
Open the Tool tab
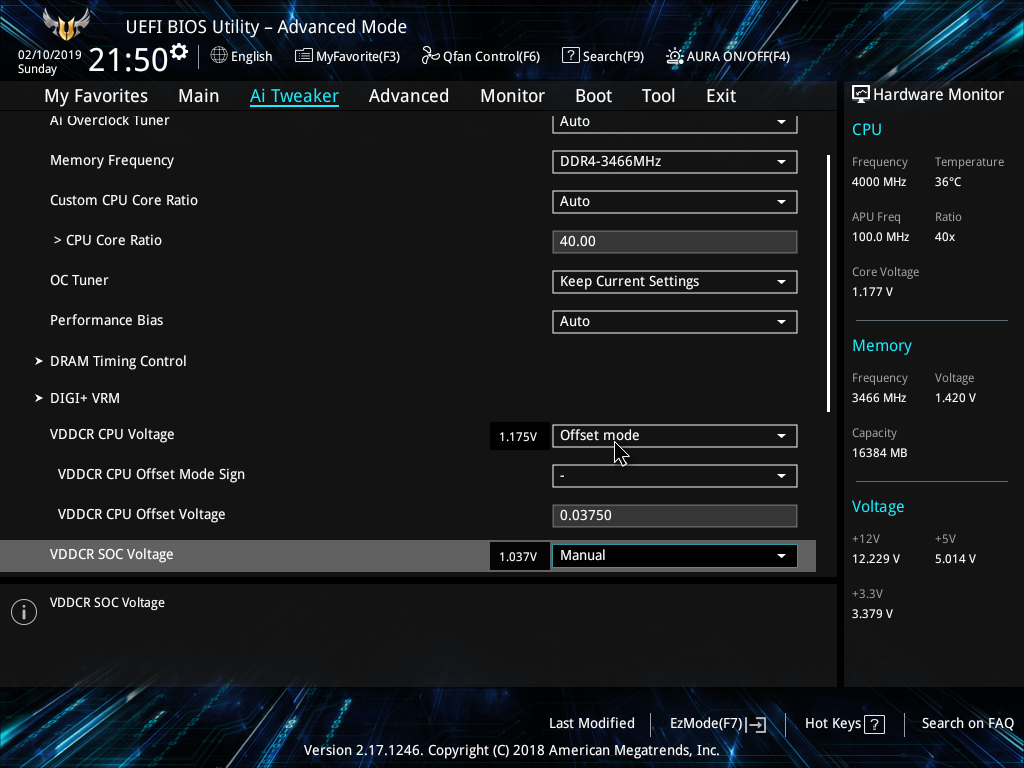click(658, 96)
